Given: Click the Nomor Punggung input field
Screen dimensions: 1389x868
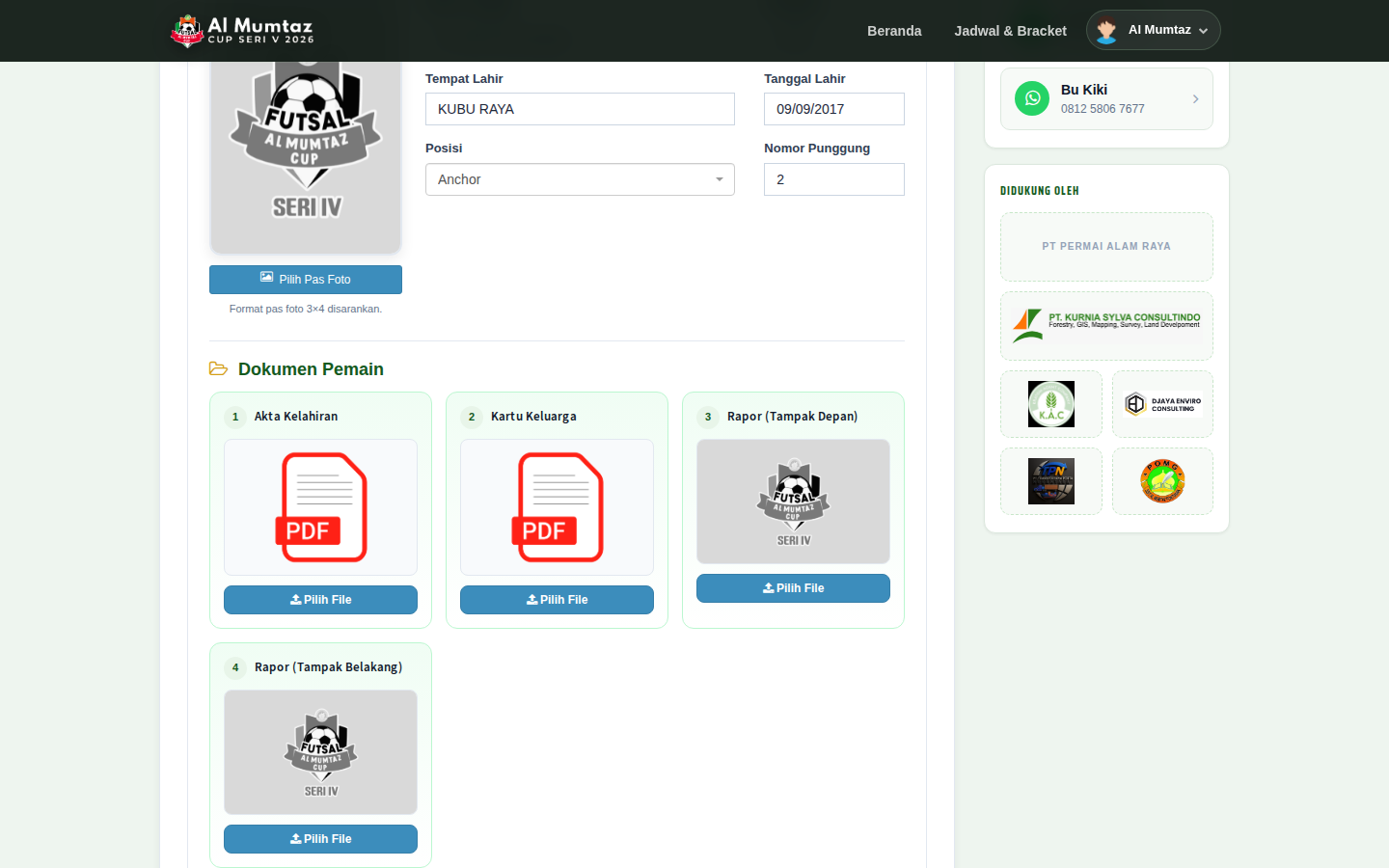Looking at the screenshot, I should pyautogui.click(x=834, y=179).
